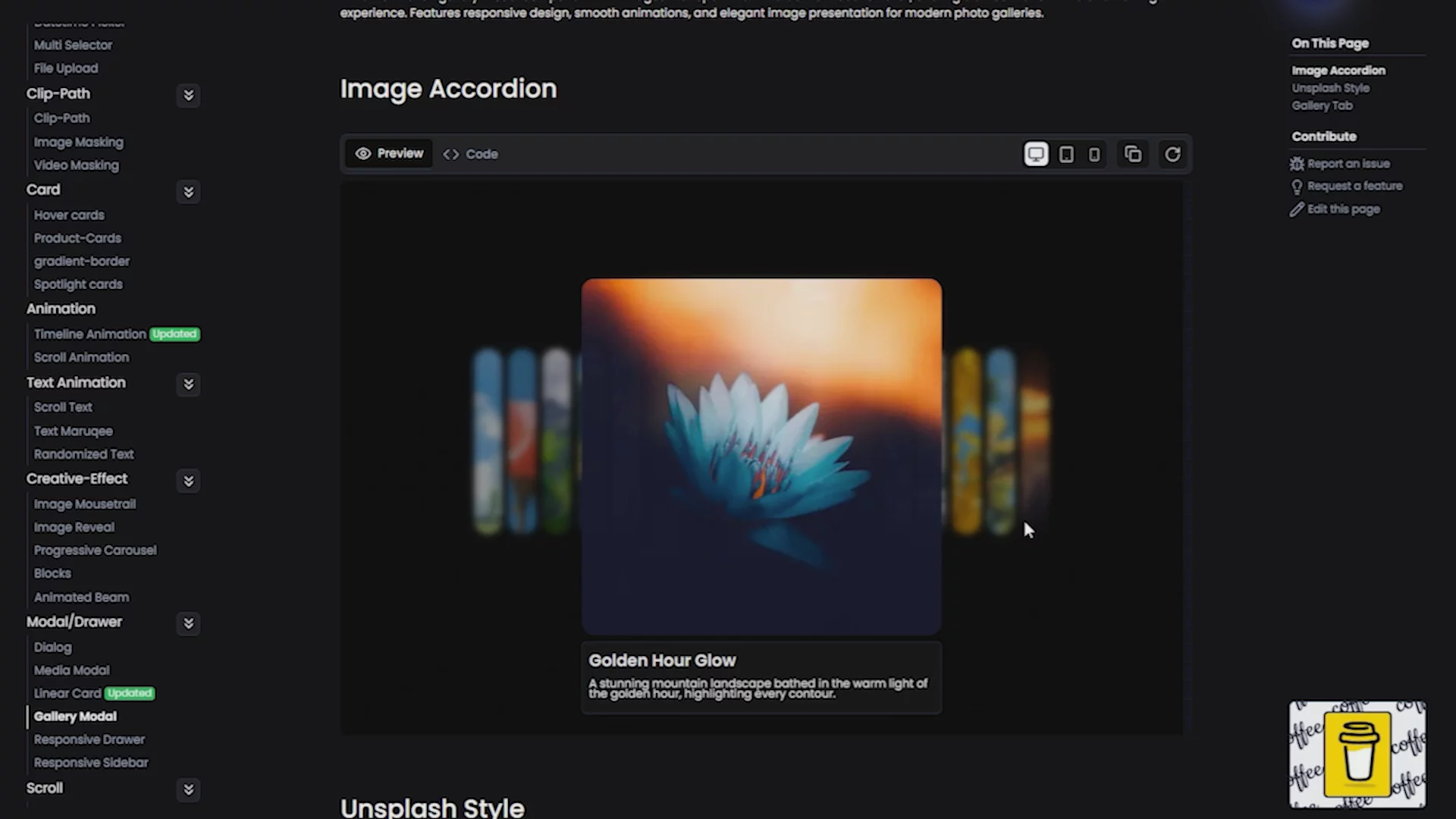Switch preview to tablet view icon

pos(1066,154)
